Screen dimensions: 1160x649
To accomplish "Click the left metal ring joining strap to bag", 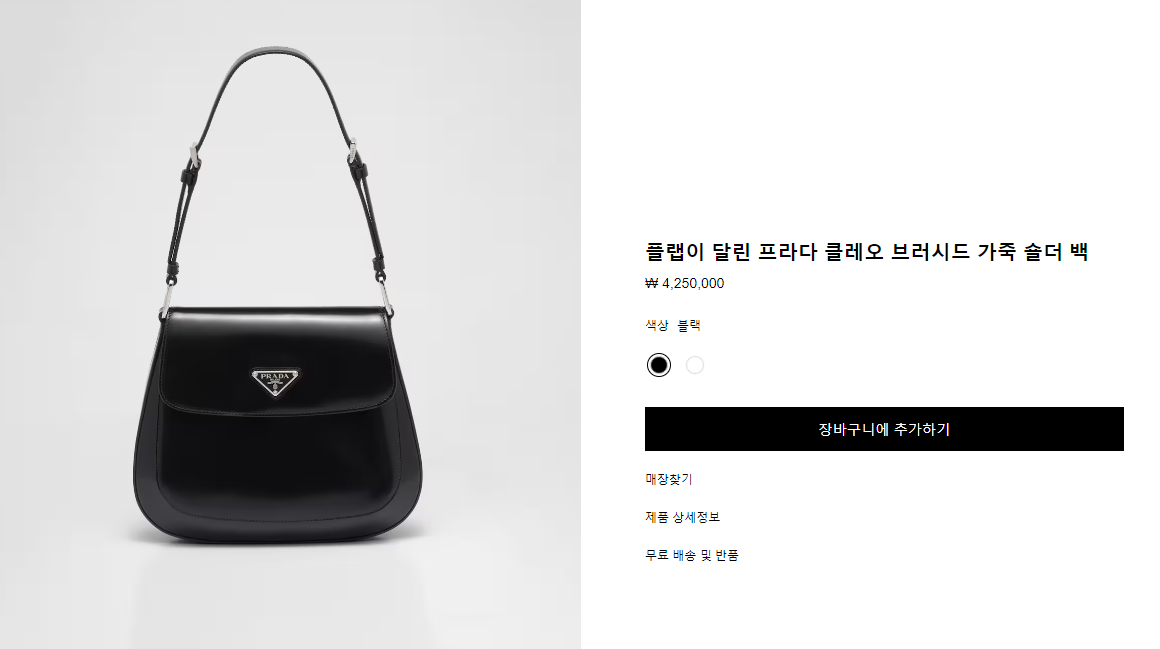I will pyautogui.click(x=166, y=297).
